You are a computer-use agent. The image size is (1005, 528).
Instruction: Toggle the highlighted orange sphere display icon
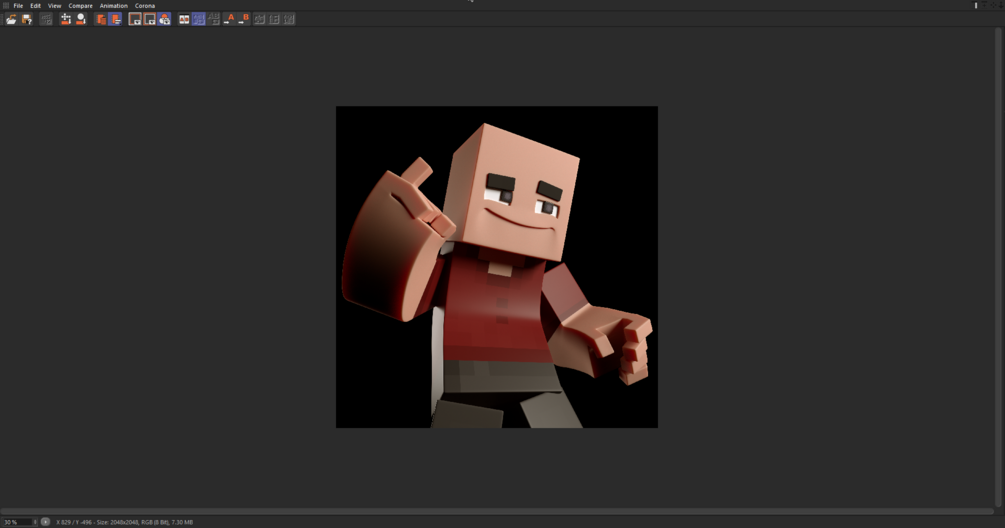point(164,19)
